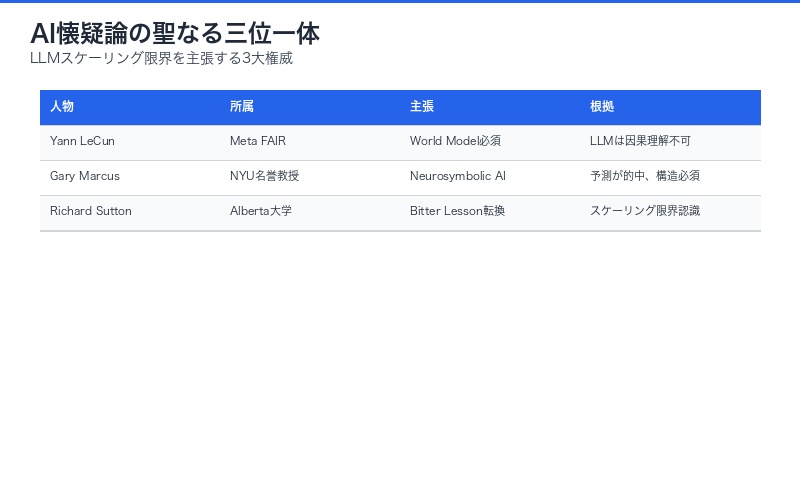
Task: Click the 主張 column header
Action: pos(422,107)
